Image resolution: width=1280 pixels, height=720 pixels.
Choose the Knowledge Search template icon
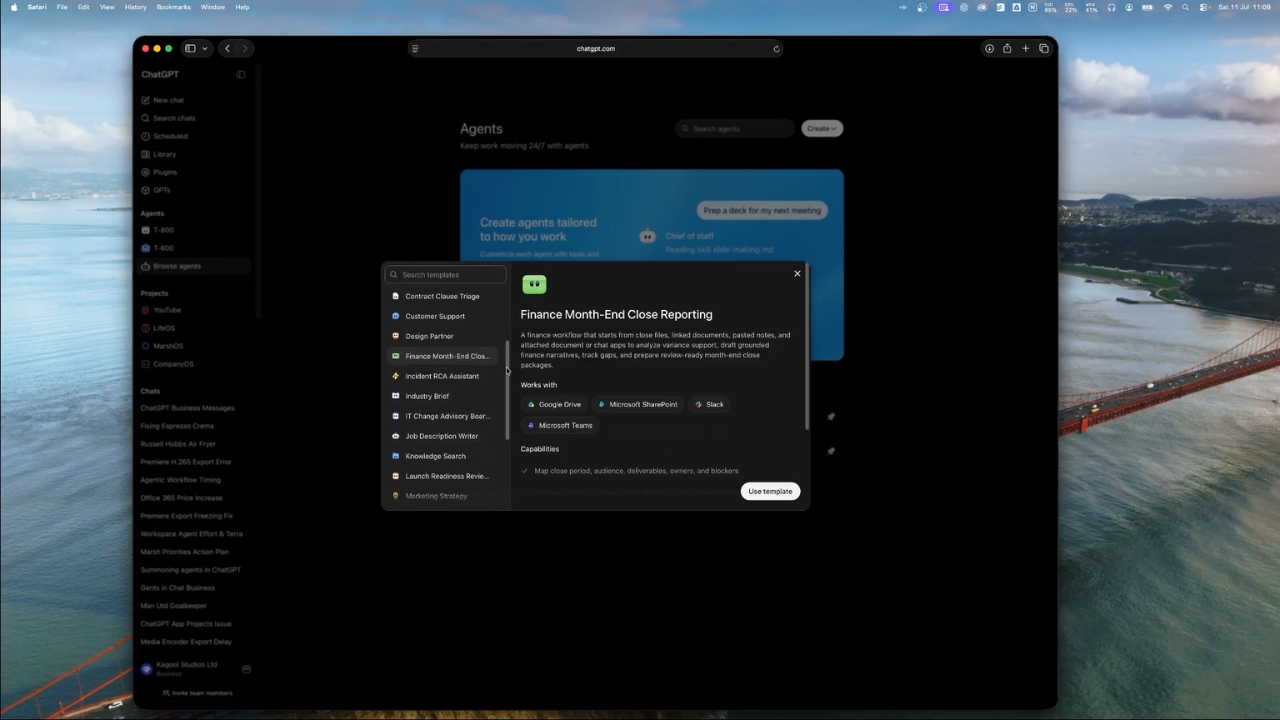coord(395,456)
